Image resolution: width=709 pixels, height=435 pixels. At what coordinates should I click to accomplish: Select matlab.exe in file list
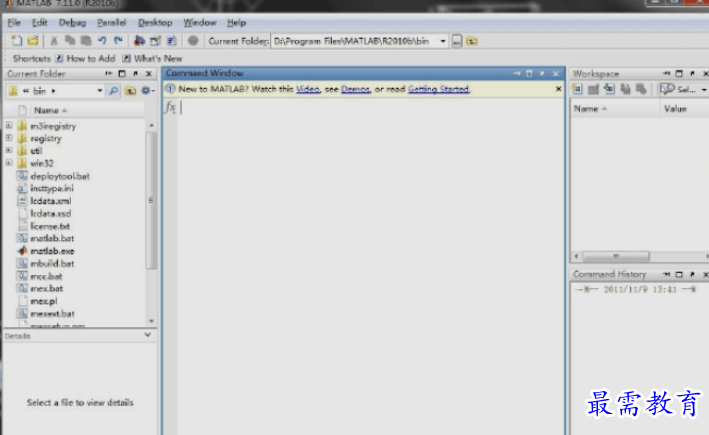click(52, 251)
